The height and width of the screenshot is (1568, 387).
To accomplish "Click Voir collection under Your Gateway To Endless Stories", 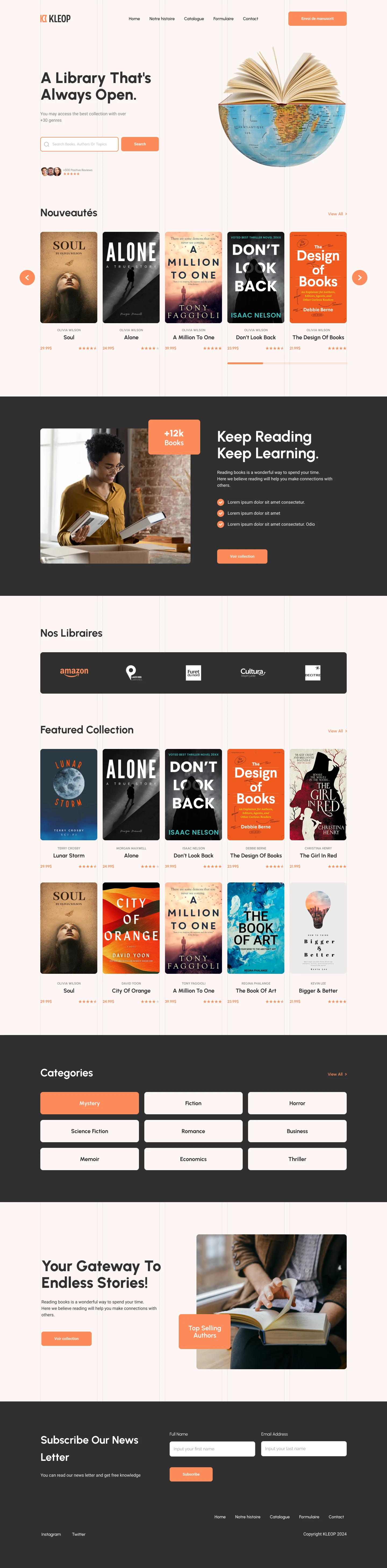I will [x=66, y=1339].
